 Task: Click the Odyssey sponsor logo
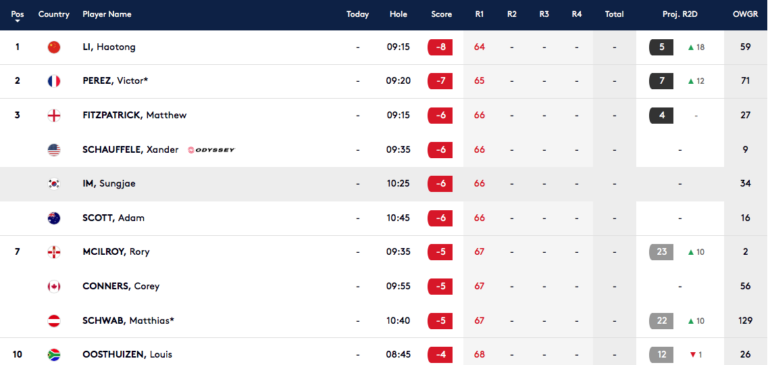pos(212,150)
